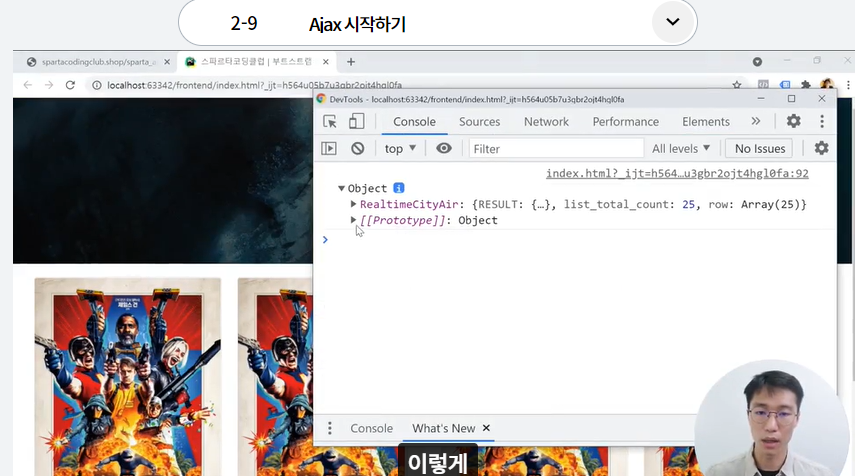This screenshot has height=476, width=855.
Task: Reload the browser page
Action: 70,85
